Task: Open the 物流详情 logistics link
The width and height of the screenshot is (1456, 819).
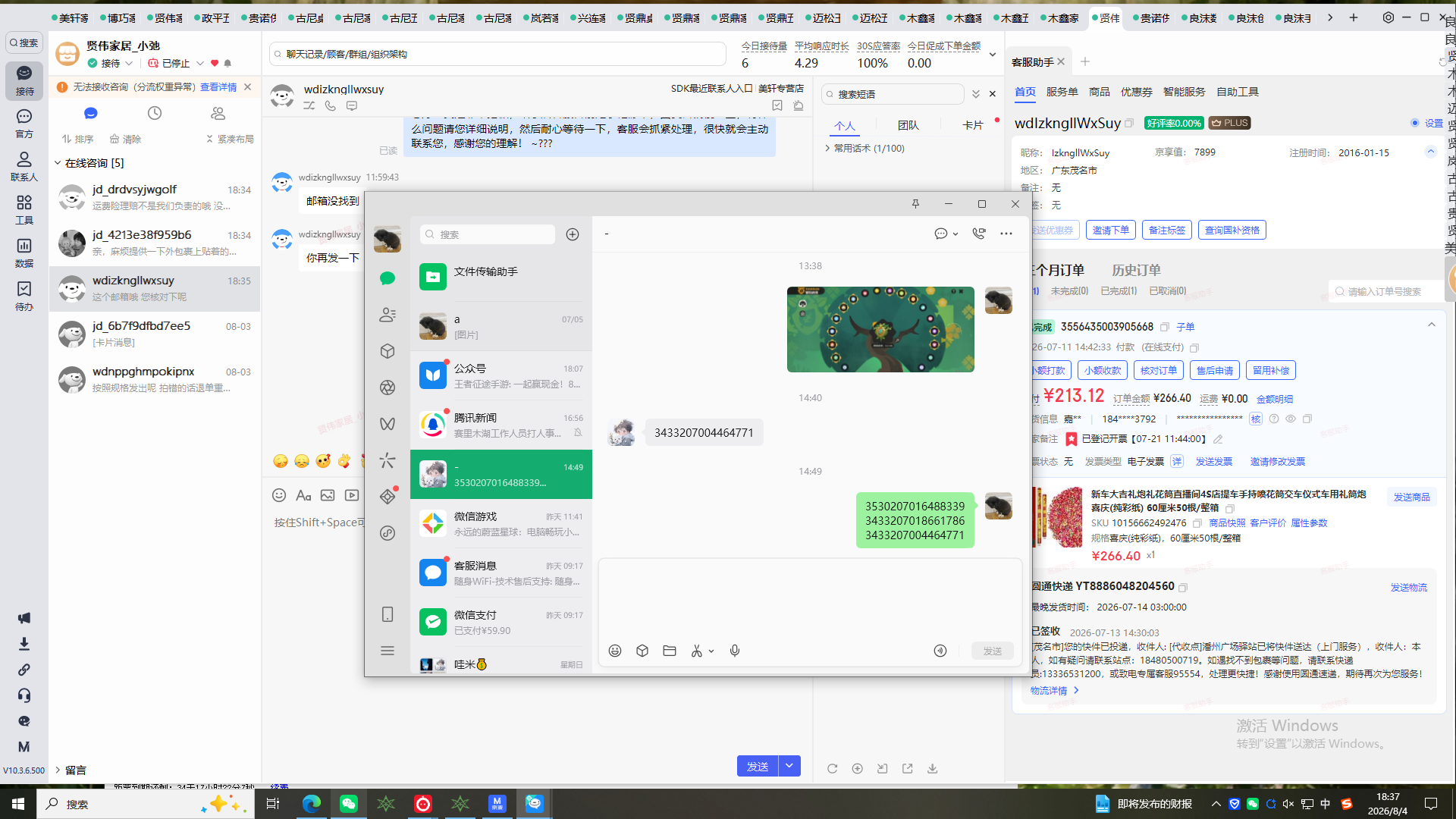Action: click(1054, 690)
